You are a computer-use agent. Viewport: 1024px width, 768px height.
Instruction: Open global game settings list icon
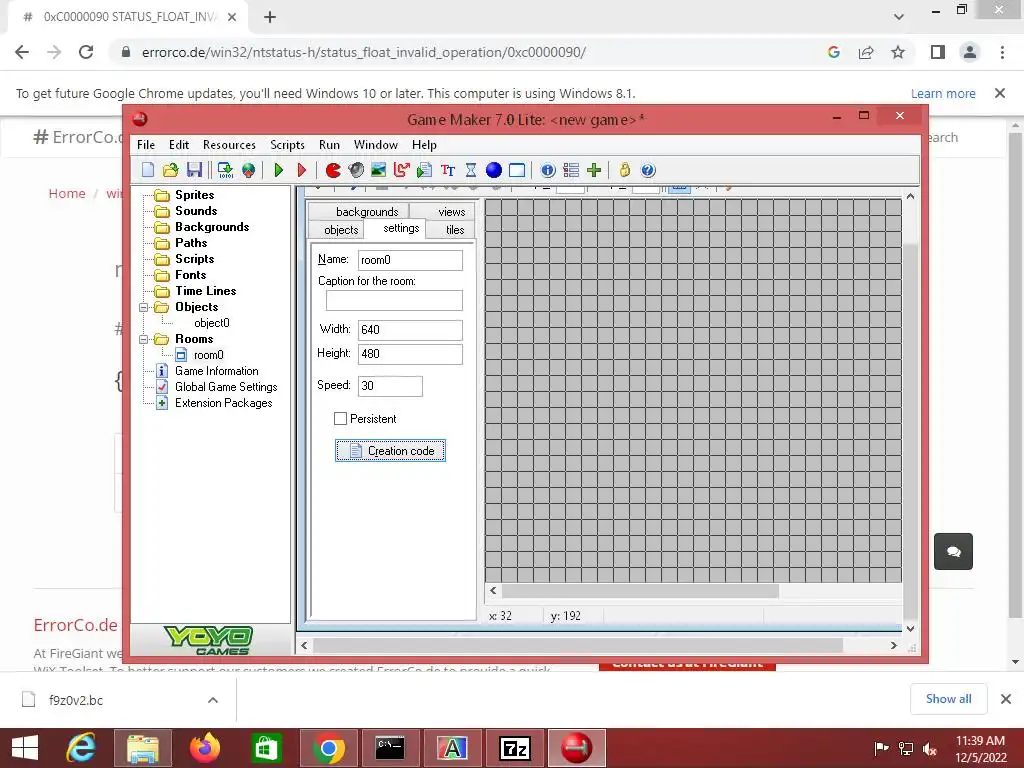point(571,170)
